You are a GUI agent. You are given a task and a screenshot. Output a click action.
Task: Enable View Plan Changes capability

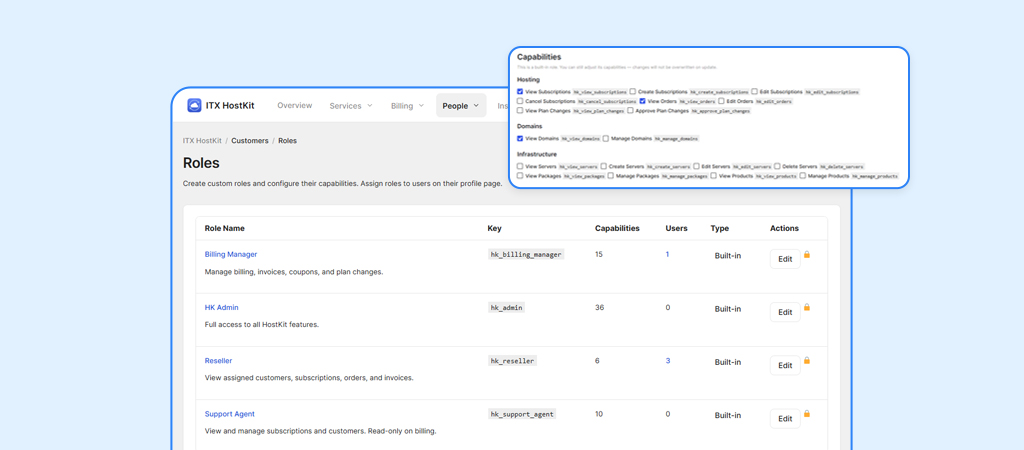point(520,110)
